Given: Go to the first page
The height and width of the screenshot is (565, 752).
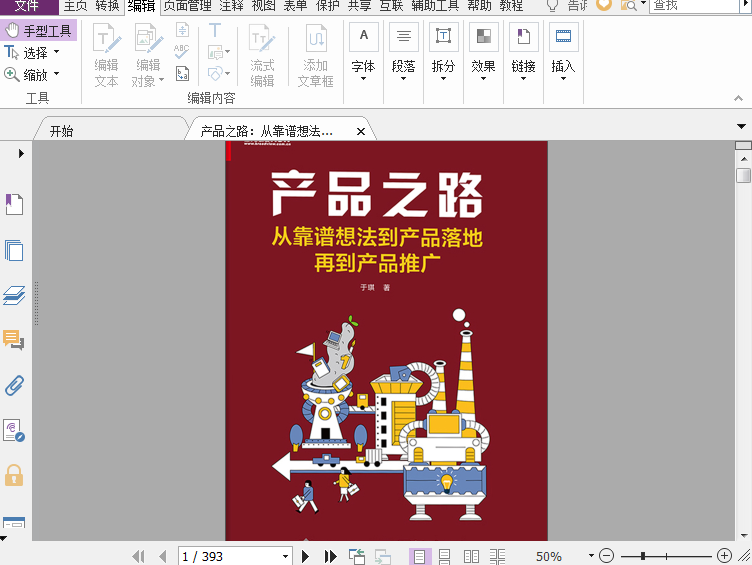Looking at the screenshot, I should [x=138, y=556].
